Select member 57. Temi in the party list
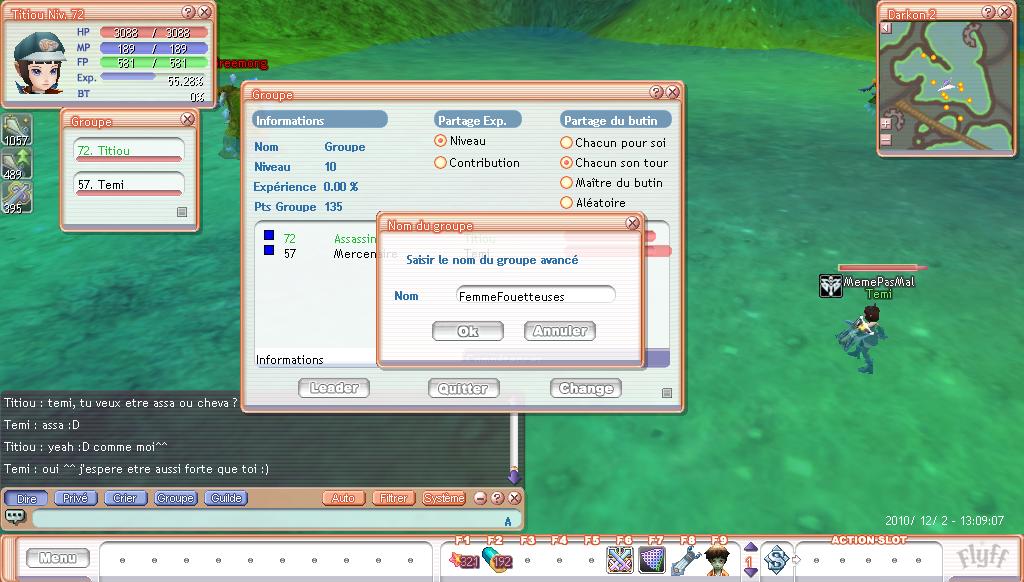 click(129, 184)
